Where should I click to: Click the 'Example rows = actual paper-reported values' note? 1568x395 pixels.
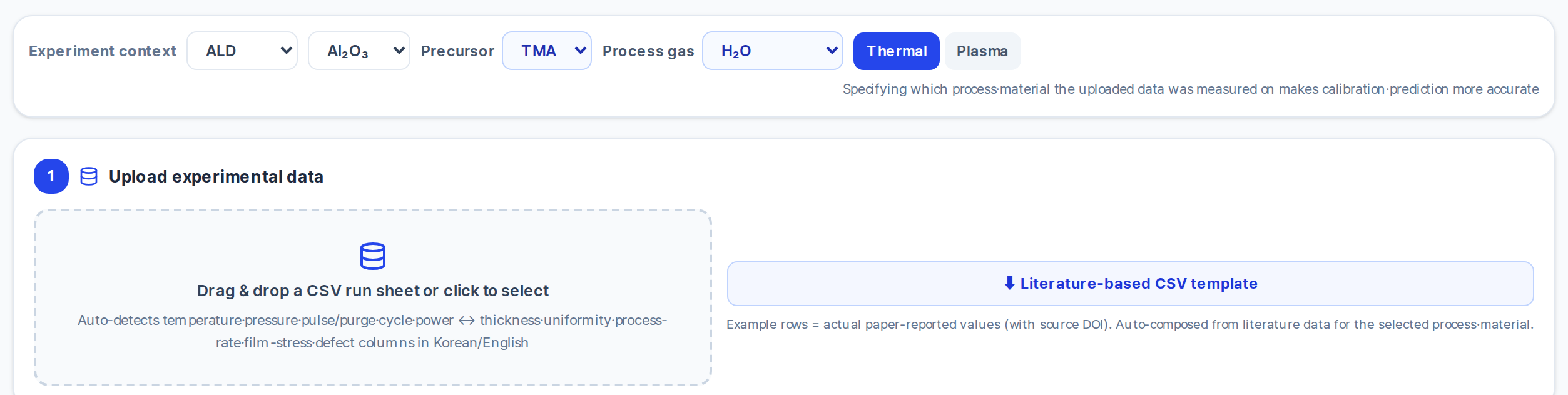1130,324
